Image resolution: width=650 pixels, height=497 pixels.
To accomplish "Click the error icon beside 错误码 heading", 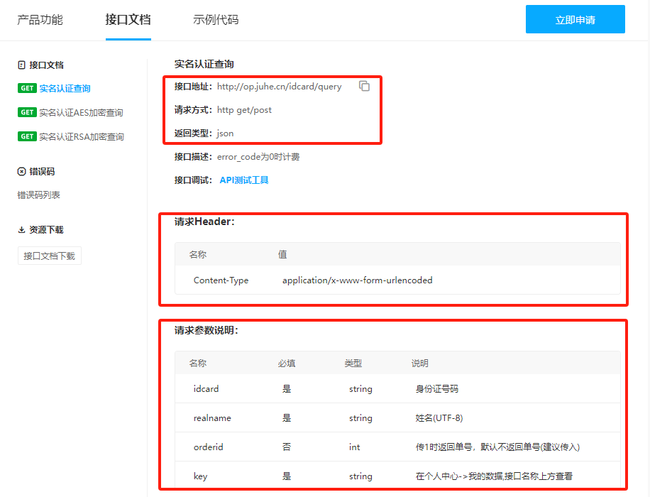I will point(22,172).
